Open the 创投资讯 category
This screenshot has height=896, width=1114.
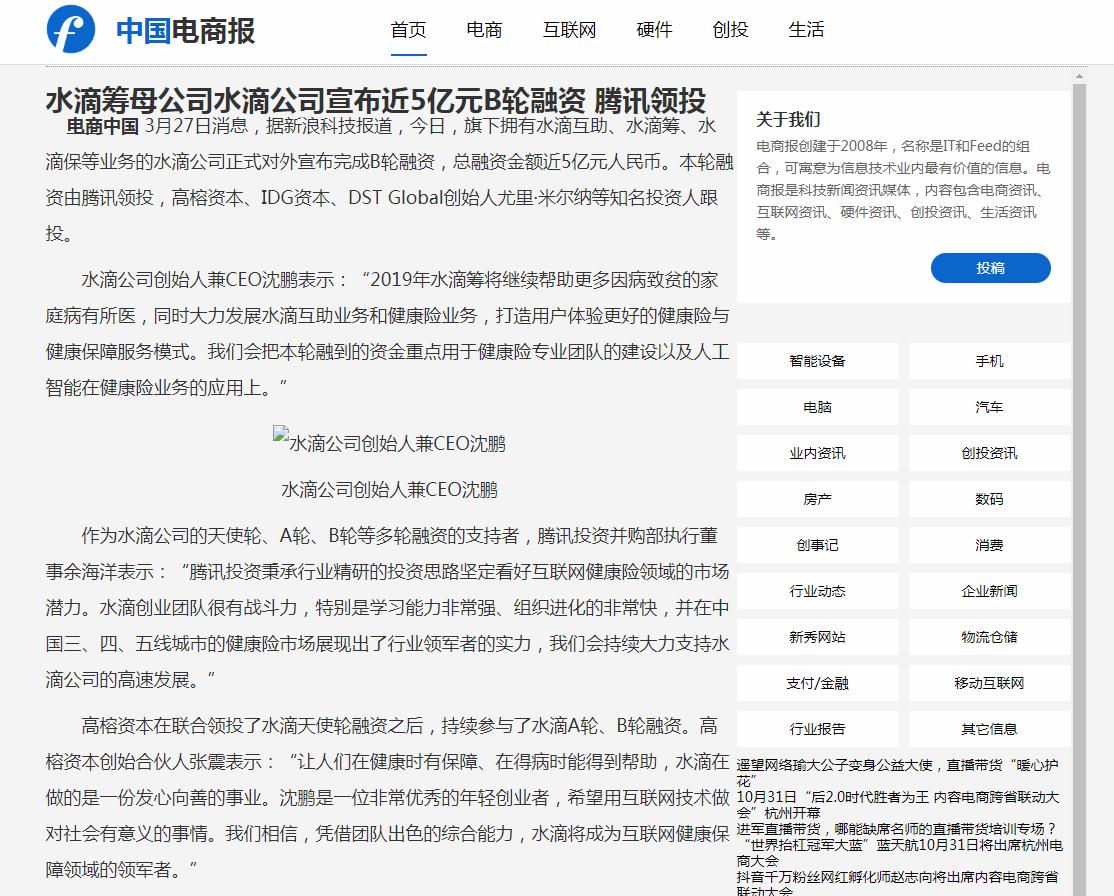990,453
